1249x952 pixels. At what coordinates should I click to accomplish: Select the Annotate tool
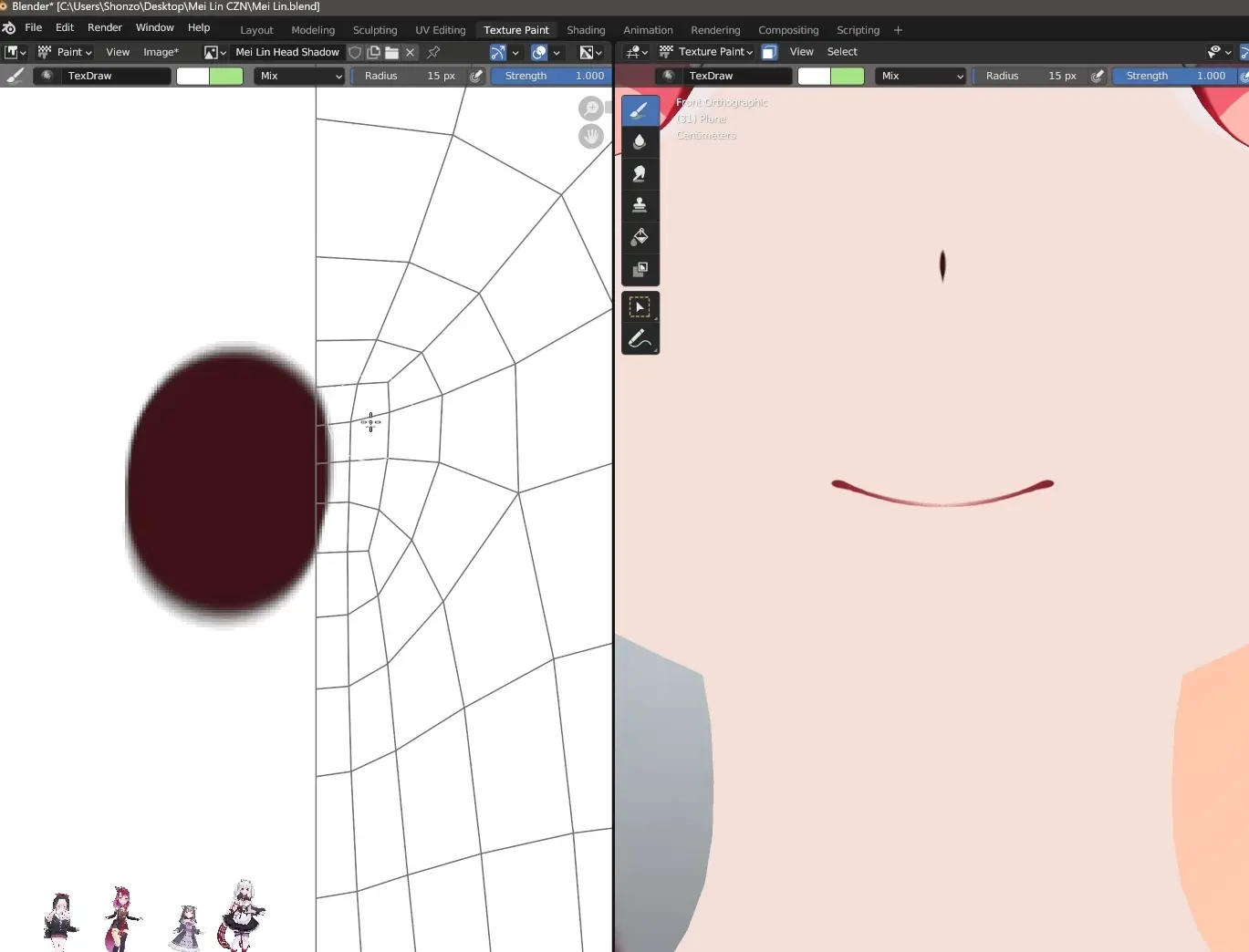(640, 339)
